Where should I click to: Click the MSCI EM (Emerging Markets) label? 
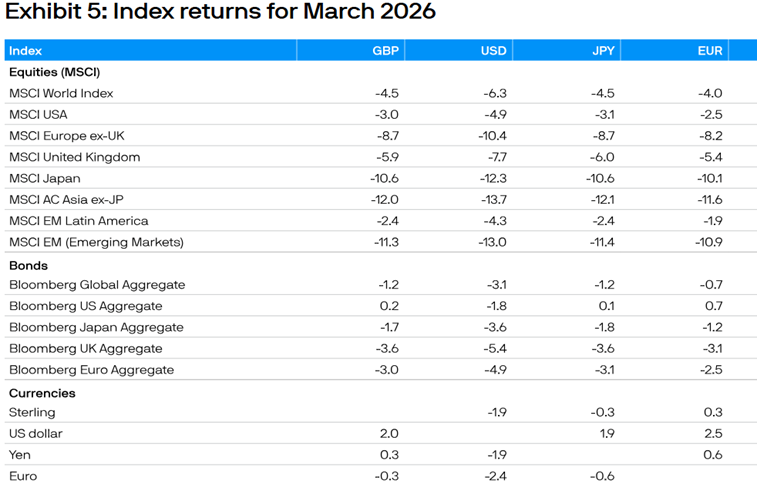pos(96,242)
